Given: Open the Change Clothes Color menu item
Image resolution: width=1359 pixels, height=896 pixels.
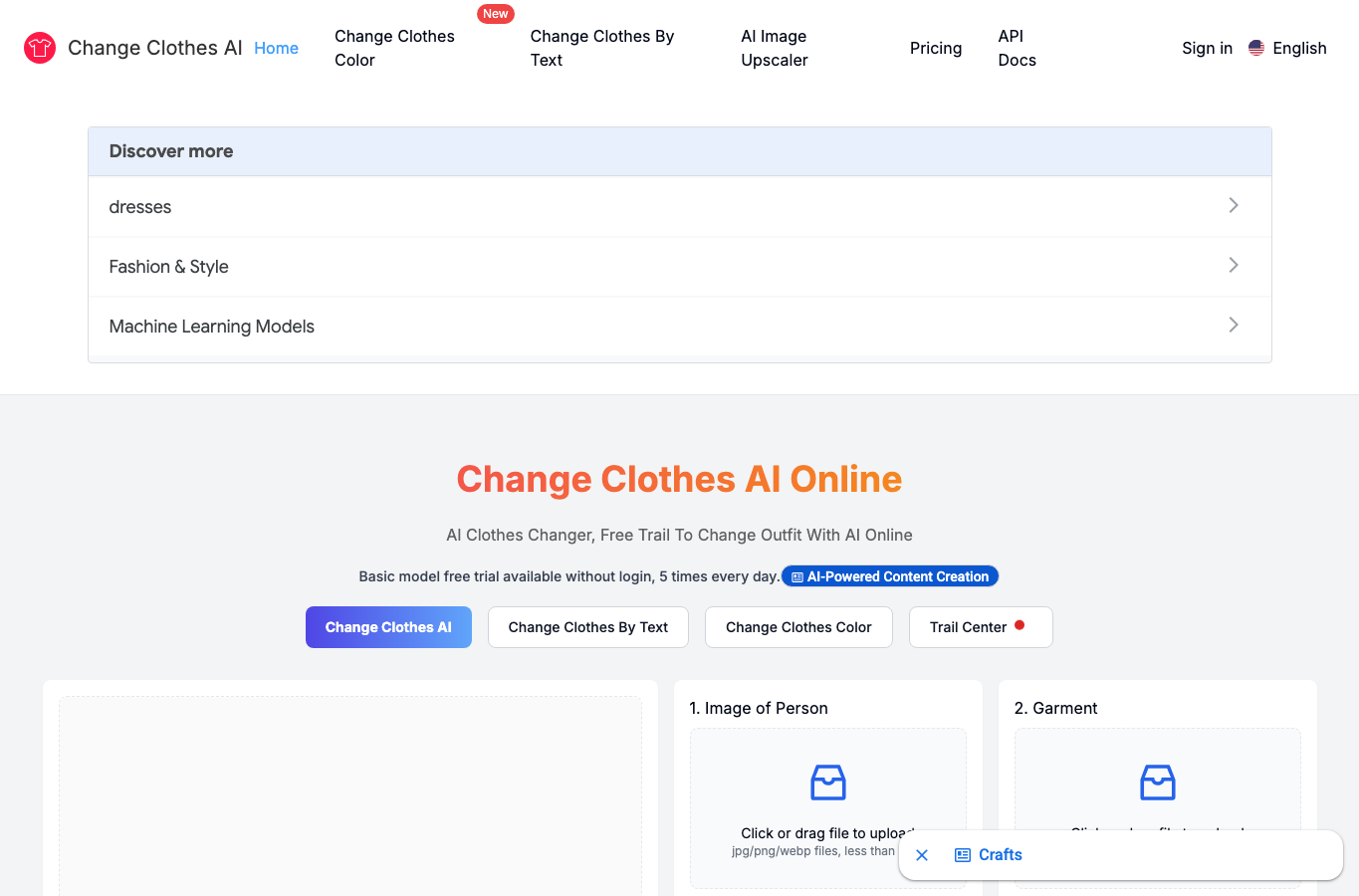Looking at the screenshot, I should pos(395,48).
